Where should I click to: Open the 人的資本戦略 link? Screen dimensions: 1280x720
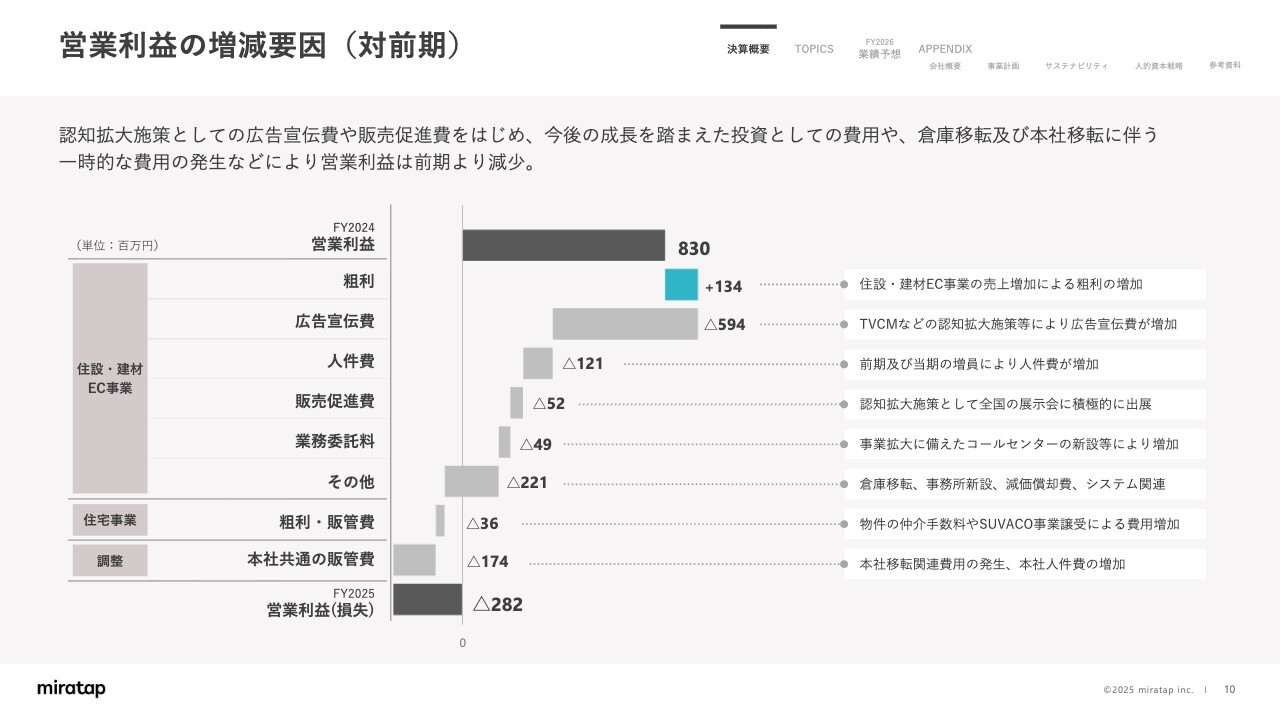pyautogui.click(x=1158, y=66)
